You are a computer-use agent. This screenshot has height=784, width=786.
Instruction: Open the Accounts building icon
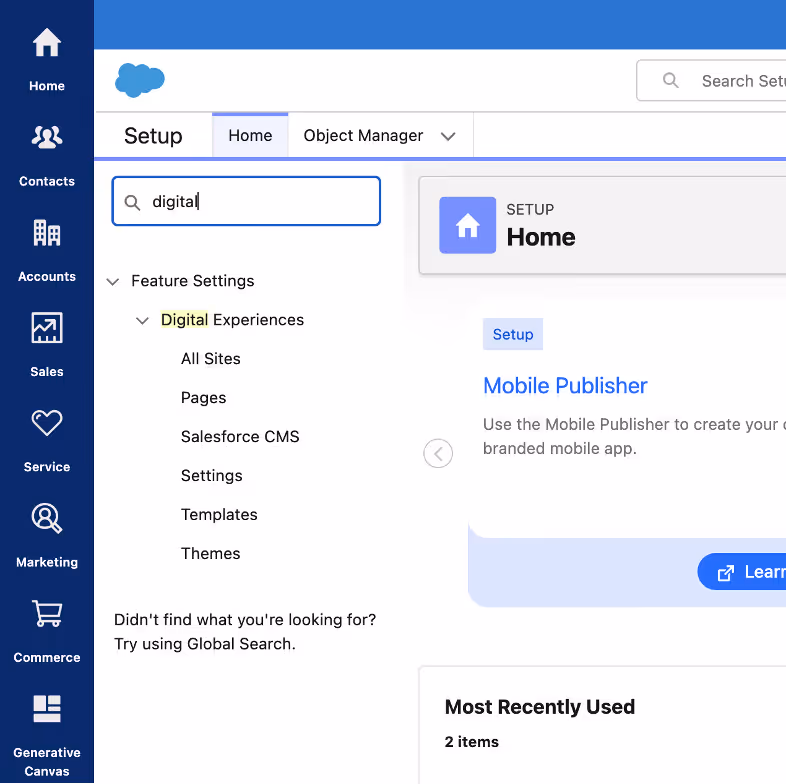[47, 233]
